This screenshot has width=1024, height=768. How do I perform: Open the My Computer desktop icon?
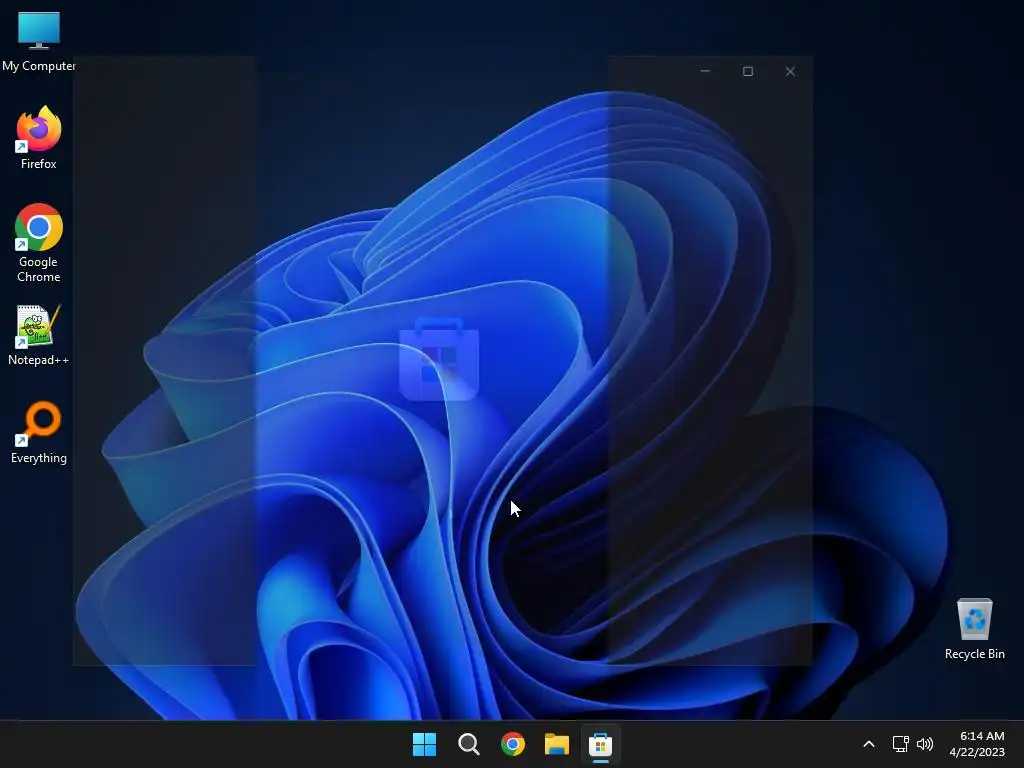(x=39, y=42)
